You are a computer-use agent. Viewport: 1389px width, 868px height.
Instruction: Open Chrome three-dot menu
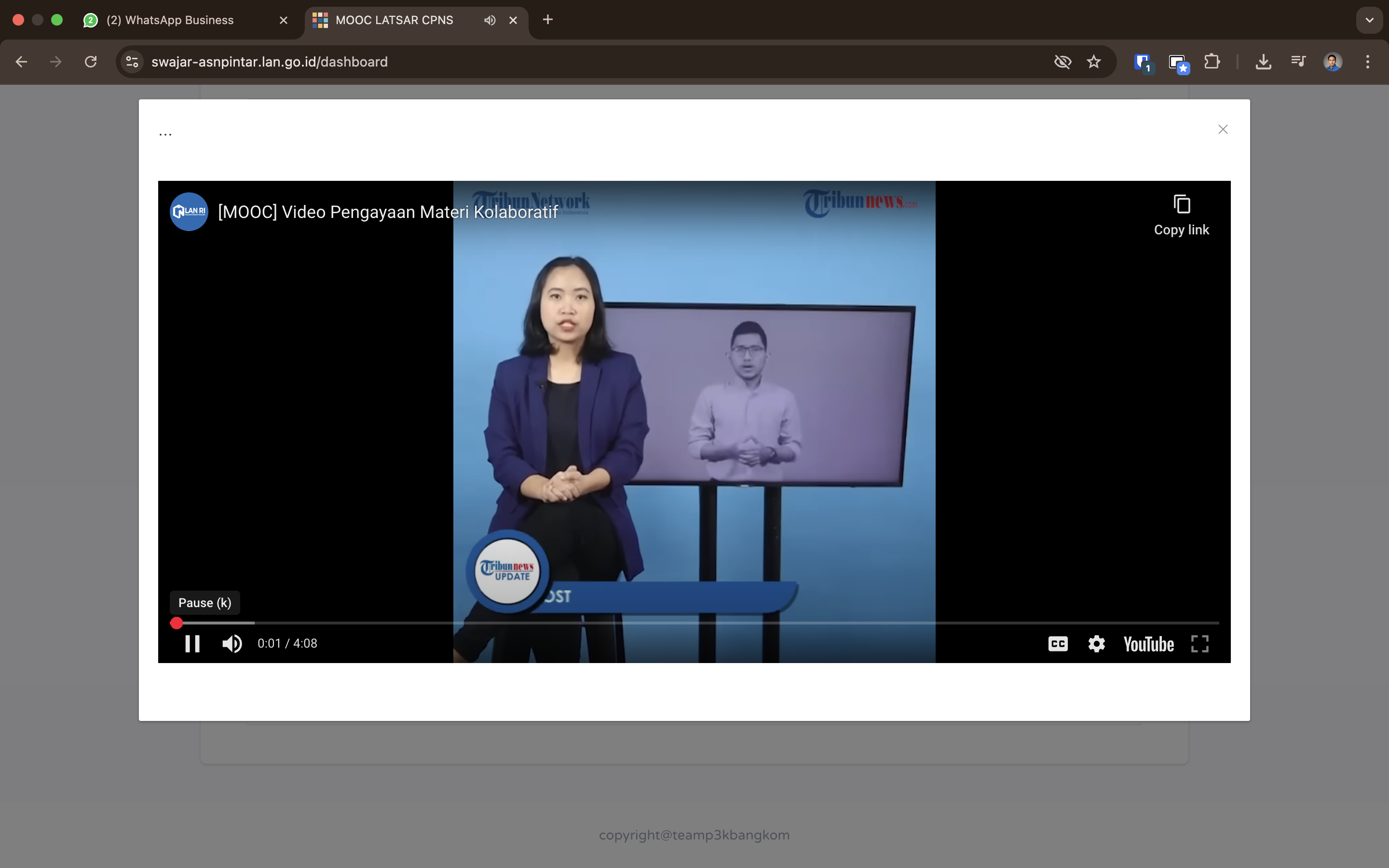1368,62
